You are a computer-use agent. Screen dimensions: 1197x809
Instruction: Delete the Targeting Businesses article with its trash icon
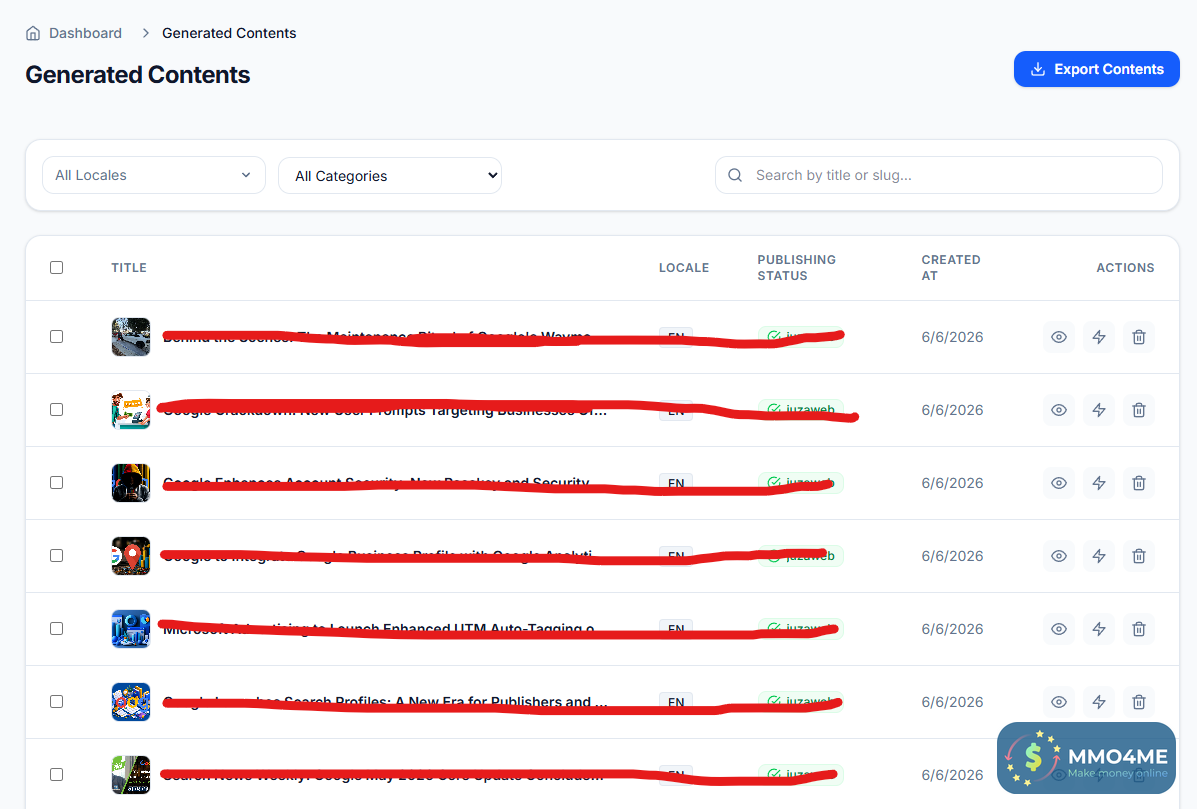point(1138,410)
